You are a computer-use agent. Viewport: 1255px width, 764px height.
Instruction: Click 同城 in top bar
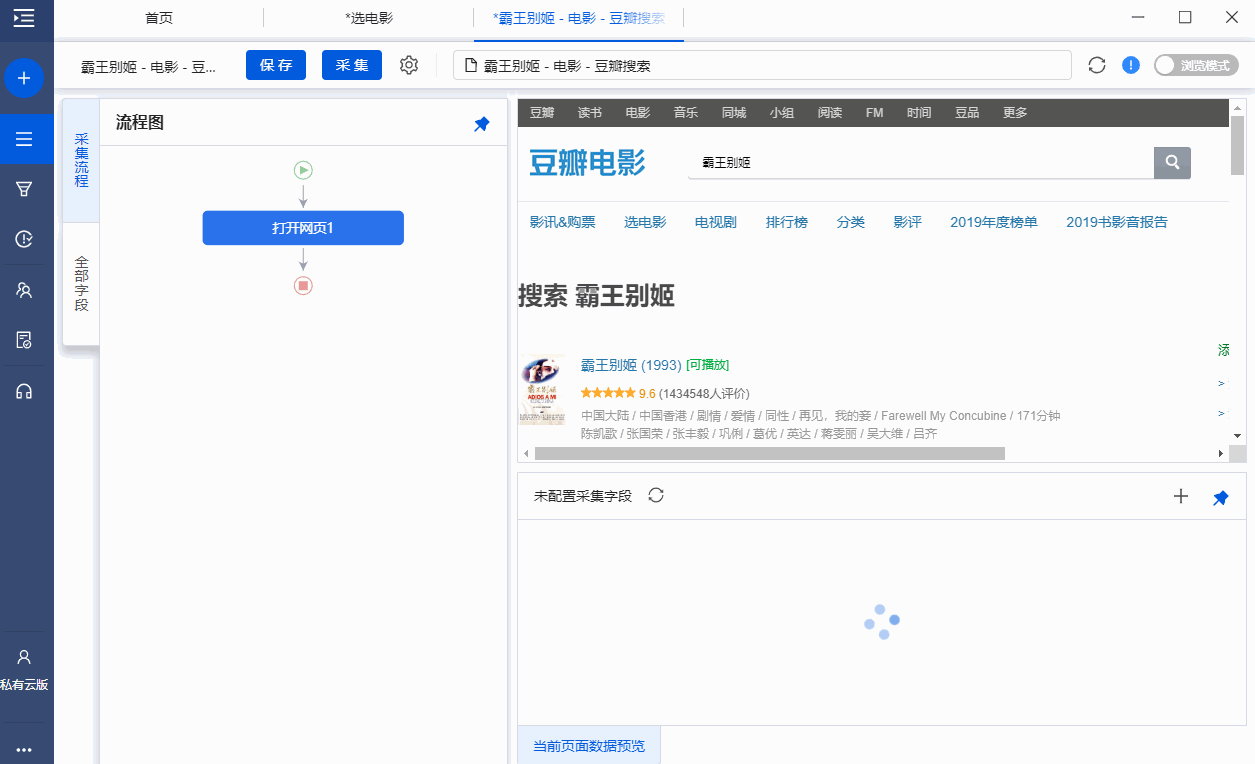pos(734,113)
